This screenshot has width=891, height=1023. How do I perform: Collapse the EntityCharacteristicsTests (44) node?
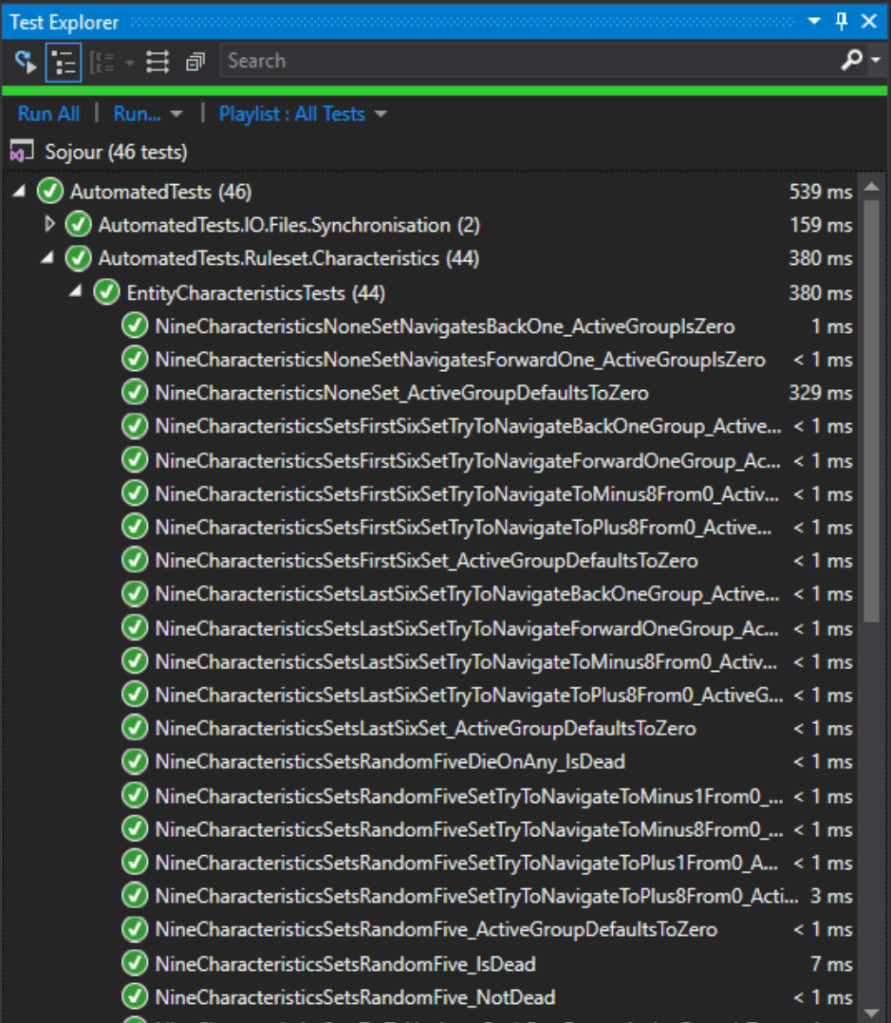coord(76,293)
